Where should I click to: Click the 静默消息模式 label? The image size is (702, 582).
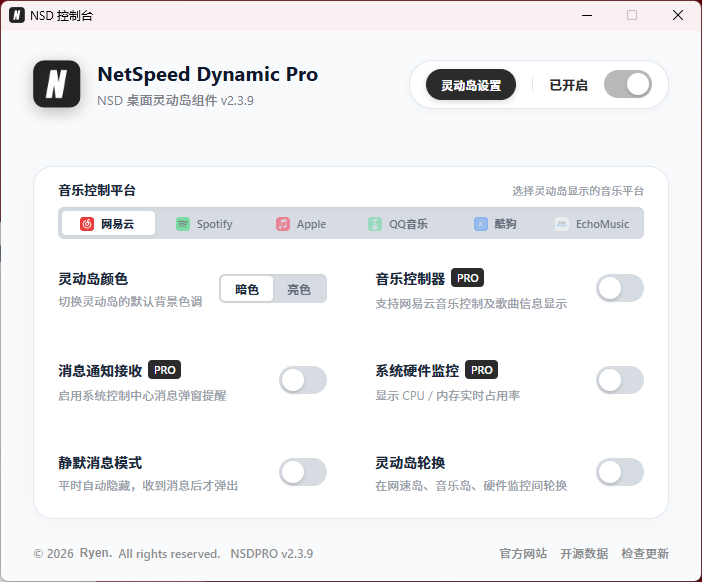(100, 462)
